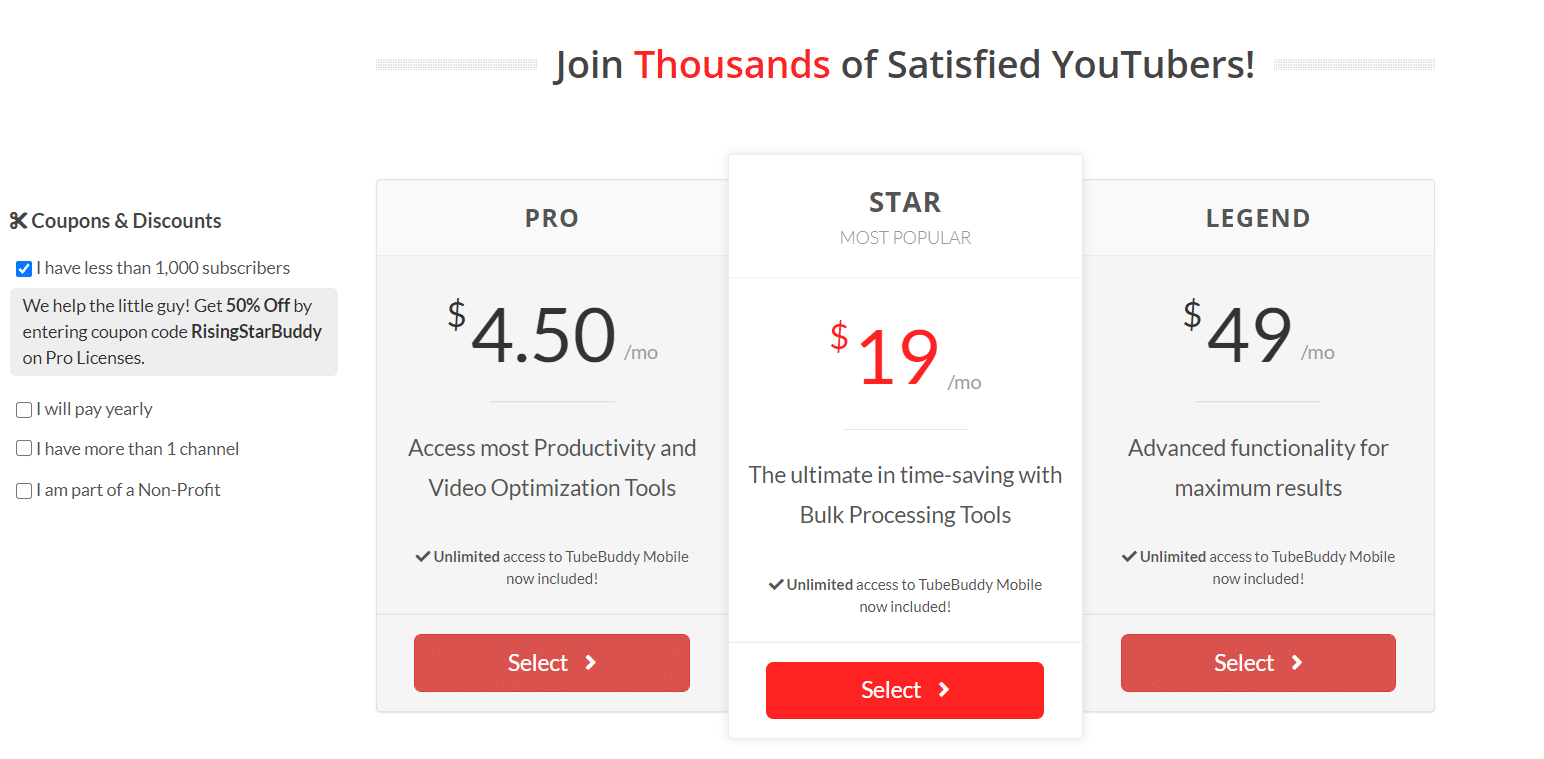Pick the Legend plan Select button

tap(1258, 663)
